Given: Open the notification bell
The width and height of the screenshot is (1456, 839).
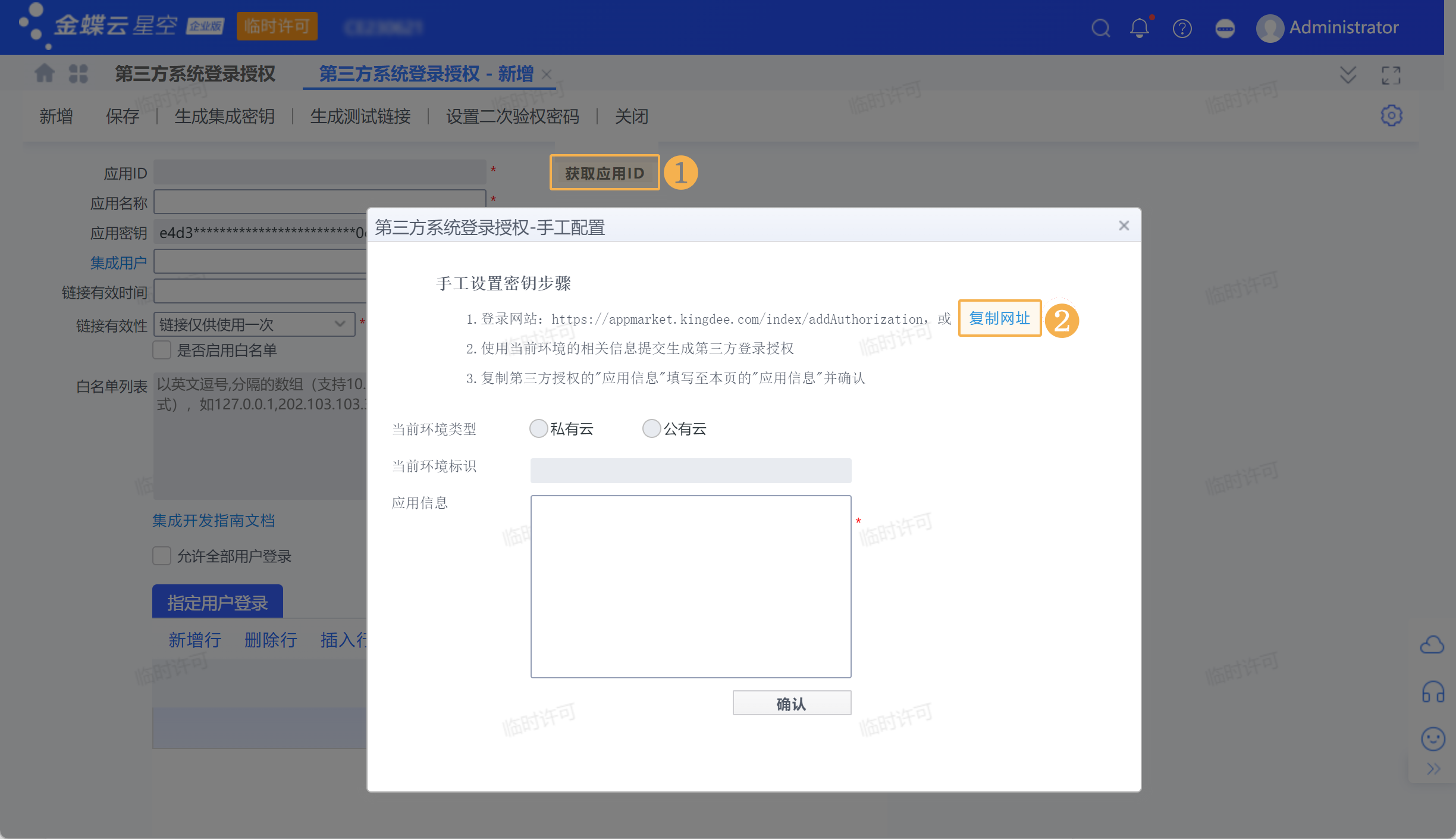Looking at the screenshot, I should click(x=1140, y=28).
